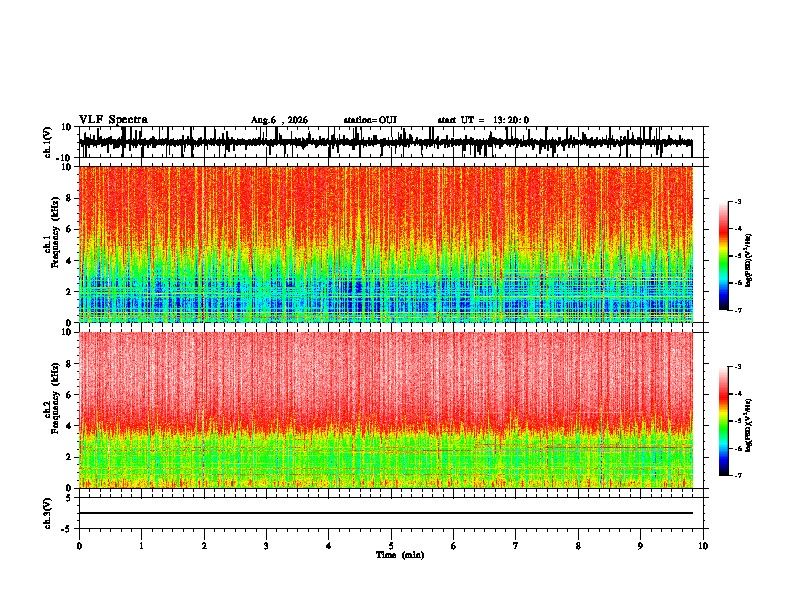Screen dimensions: 792x612
Task: Click time axis tick label "7"
Action: click(516, 546)
